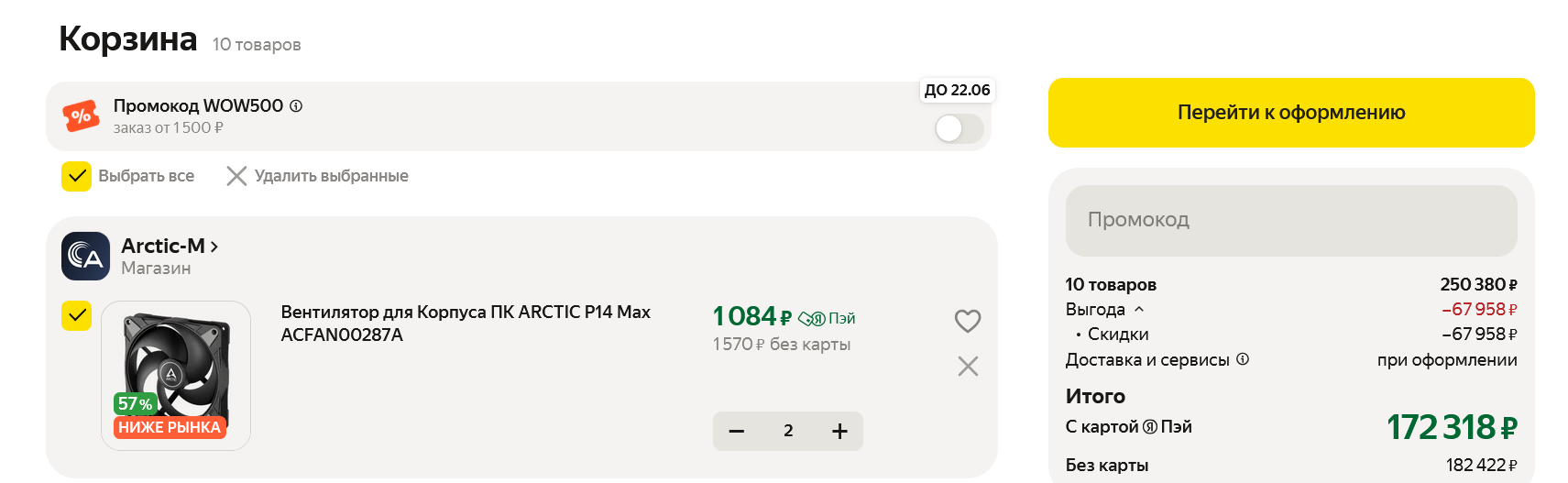The height and width of the screenshot is (483, 1568).
Task: Remove ARCTIC P14 Max fan from cart
Action: pyautogui.click(x=968, y=367)
